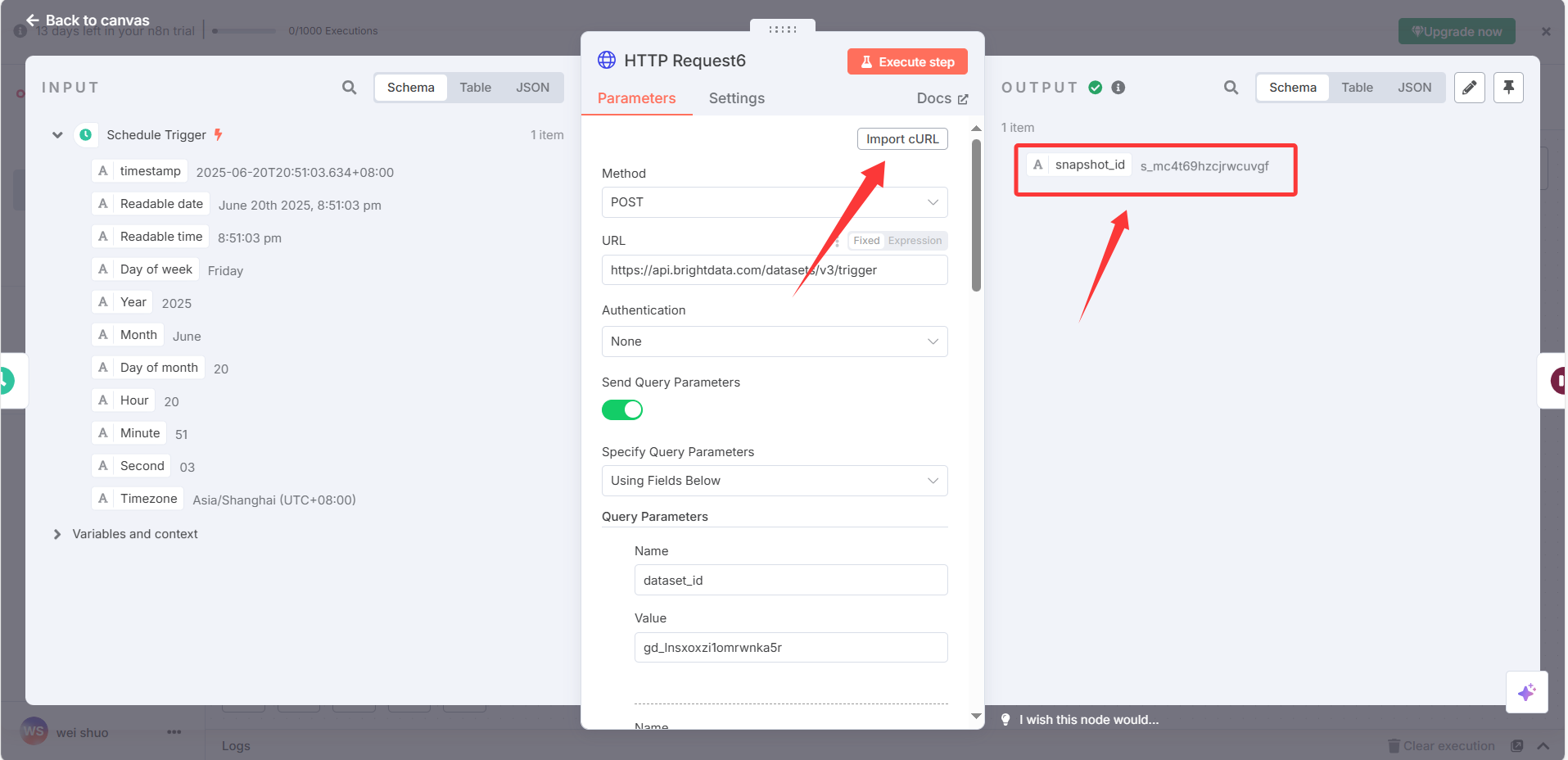Pin the output data
The height and width of the screenshot is (760, 1568).
(x=1508, y=88)
